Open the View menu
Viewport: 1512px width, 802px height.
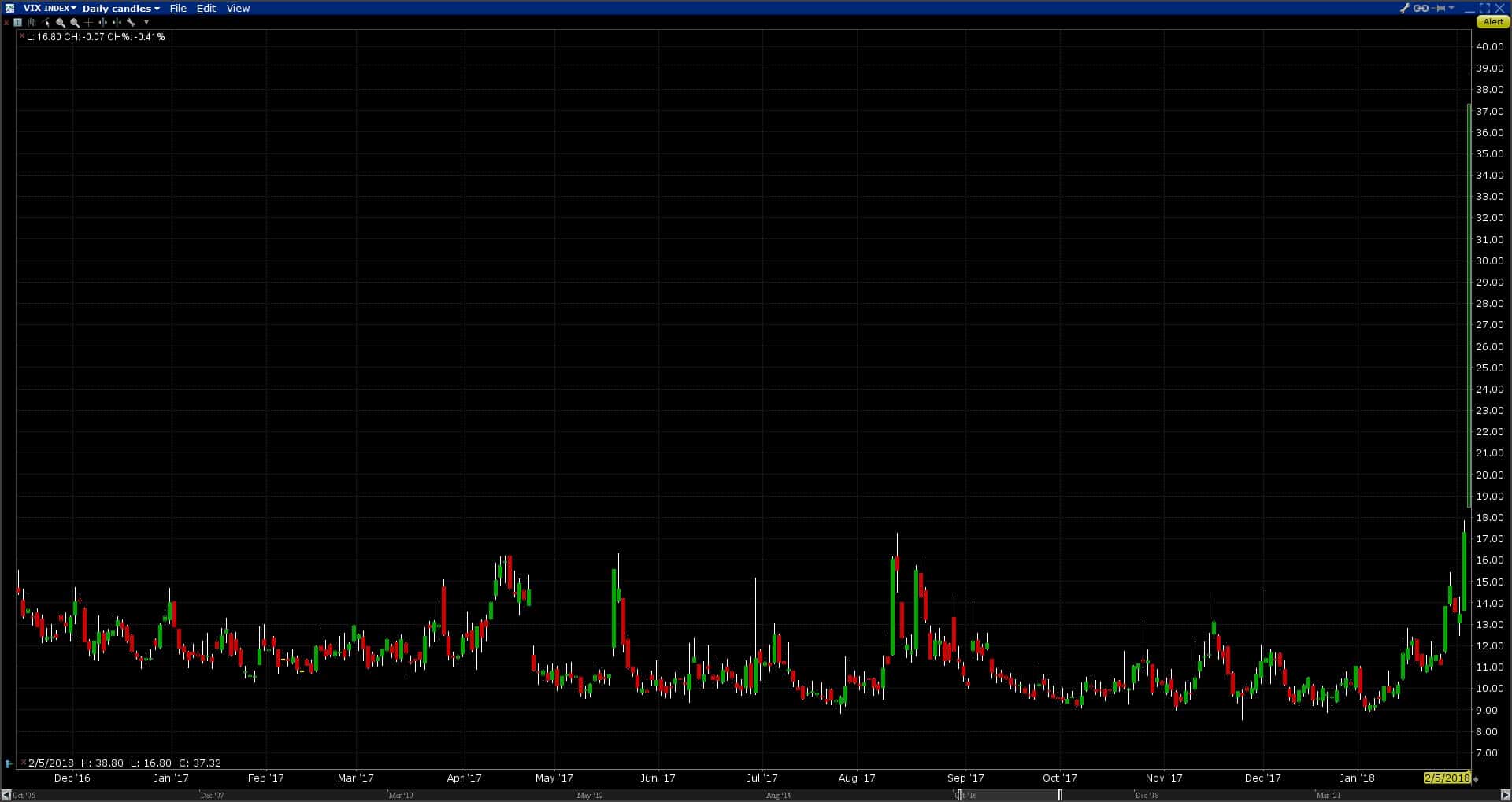coord(238,8)
